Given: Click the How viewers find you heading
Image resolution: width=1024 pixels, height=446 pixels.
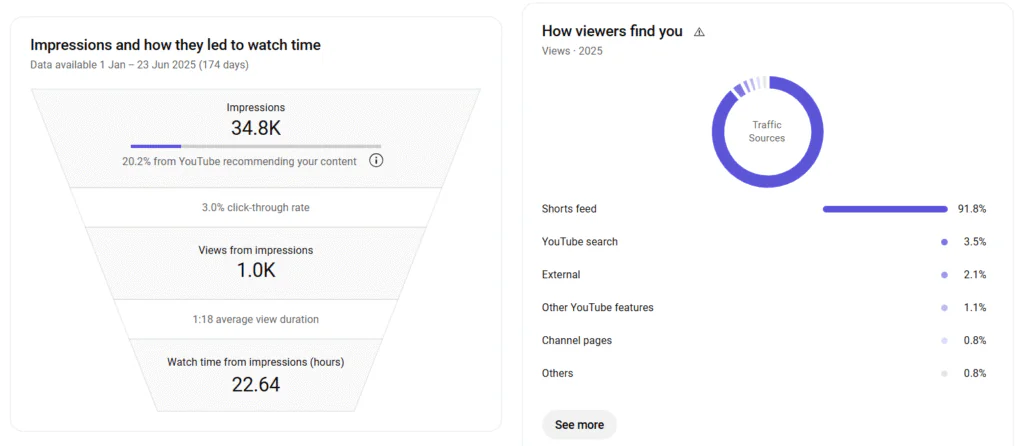Looking at the screenshot, I should click(613, 31).
